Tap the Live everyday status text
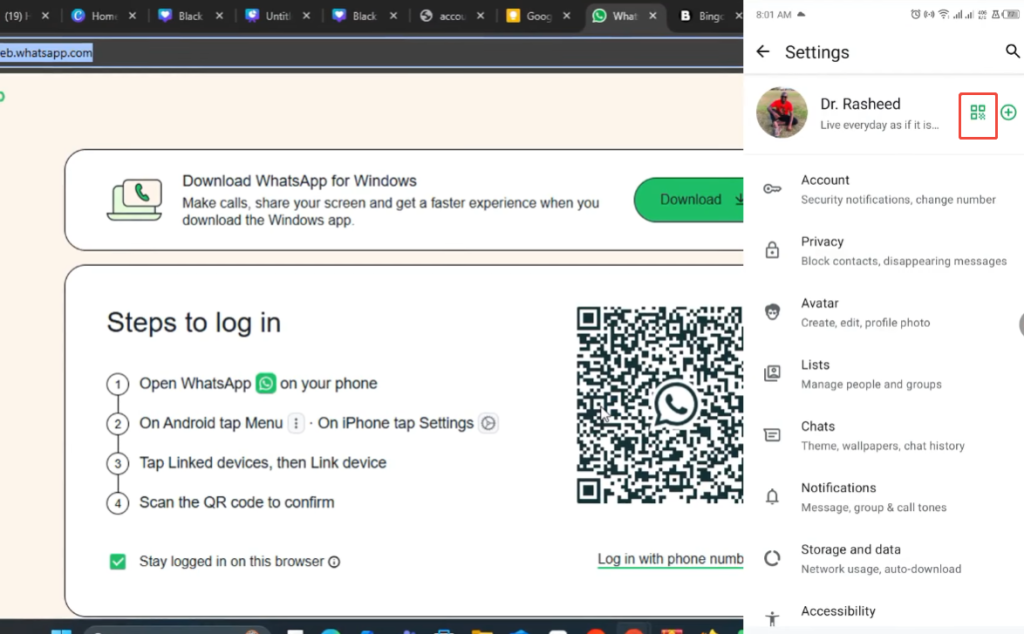The image size is (1024, 634). [879, 125]
